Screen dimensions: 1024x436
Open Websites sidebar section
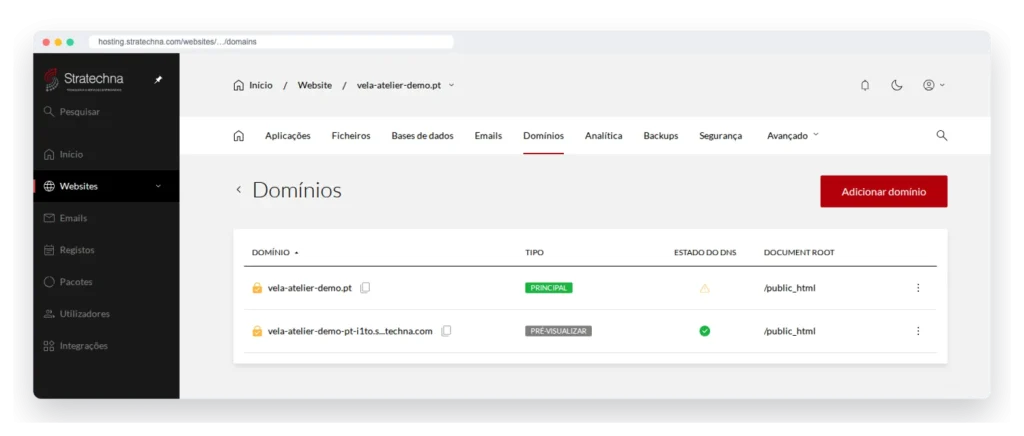coord(106,186)
